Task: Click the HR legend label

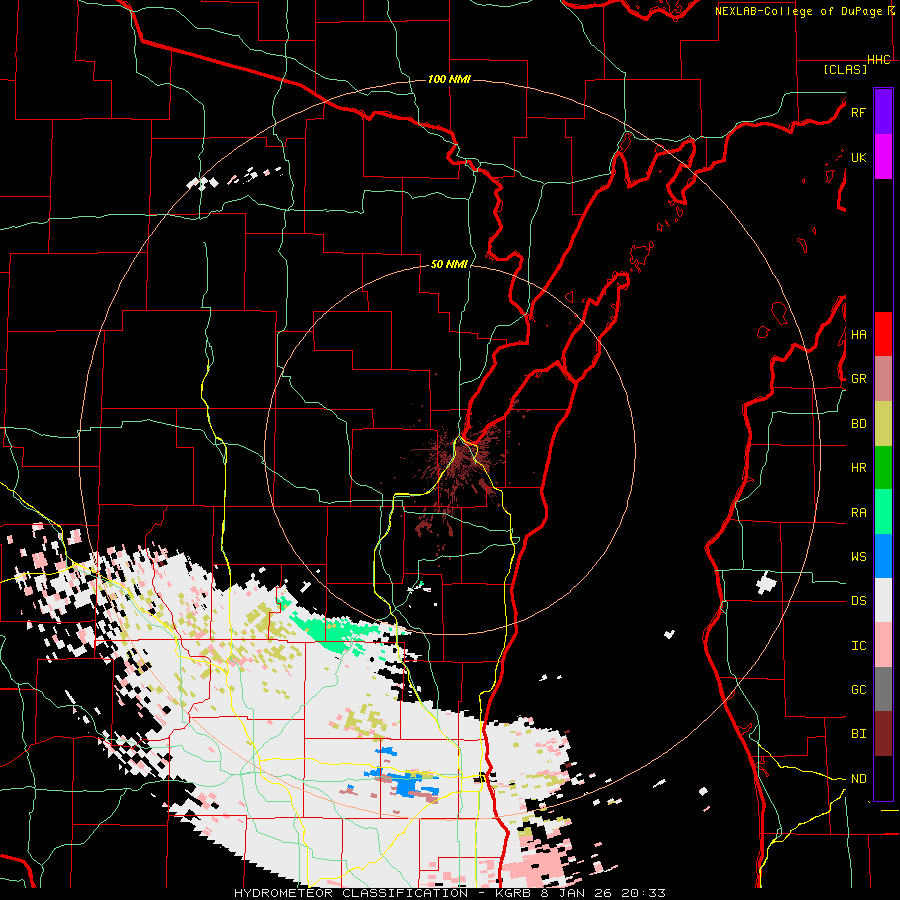Action: (x=858, y=468)
